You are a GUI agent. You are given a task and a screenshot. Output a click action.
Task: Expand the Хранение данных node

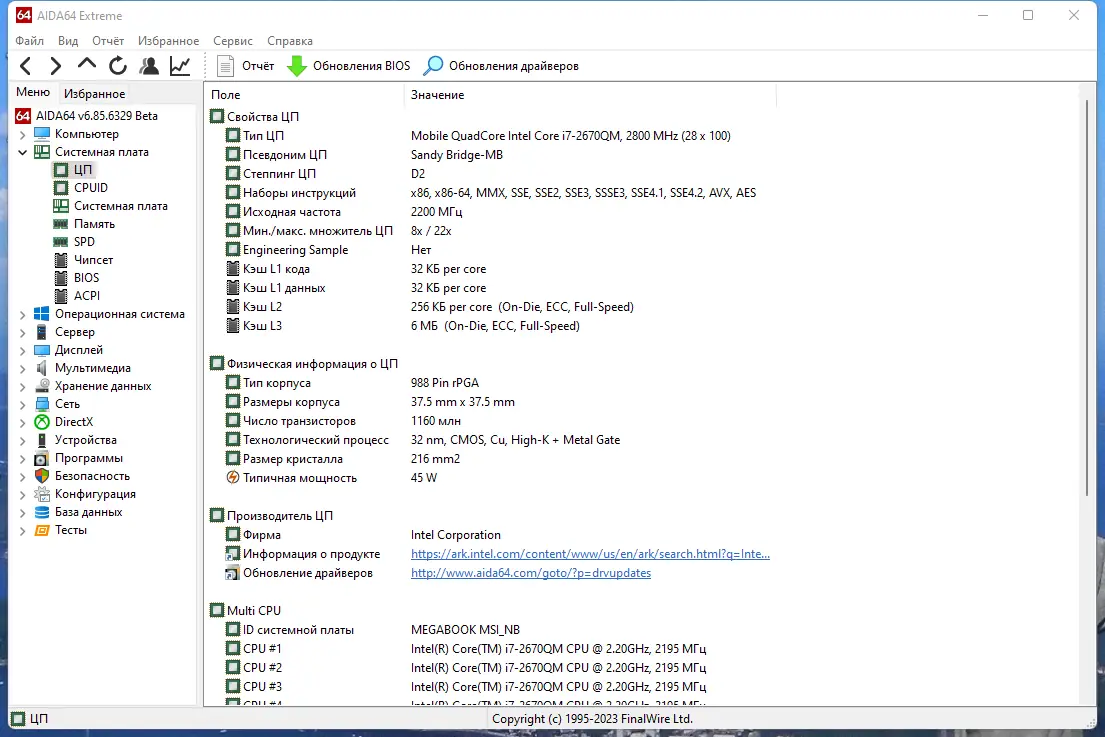pos(23,387)
